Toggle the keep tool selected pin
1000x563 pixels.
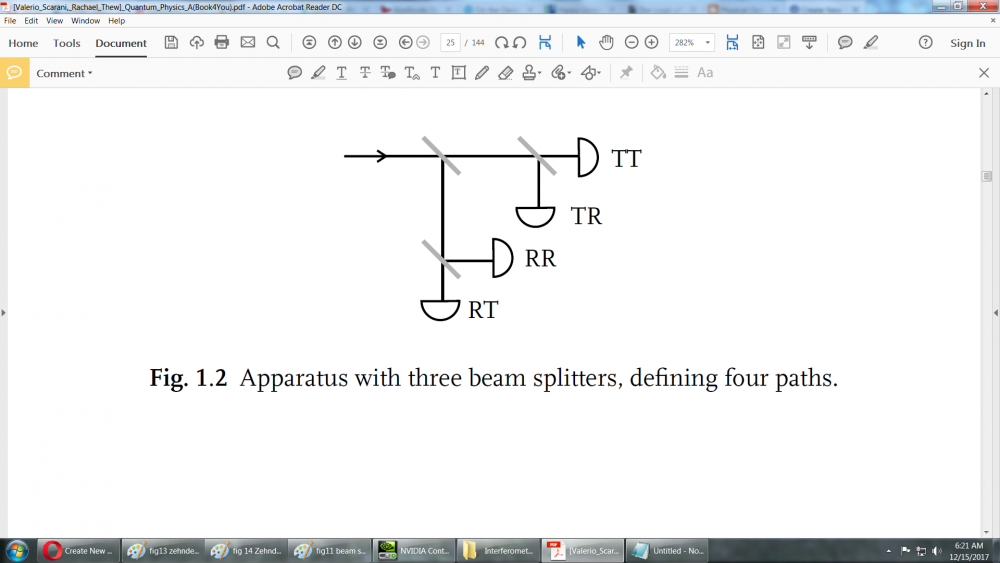[x=626, y=73]
